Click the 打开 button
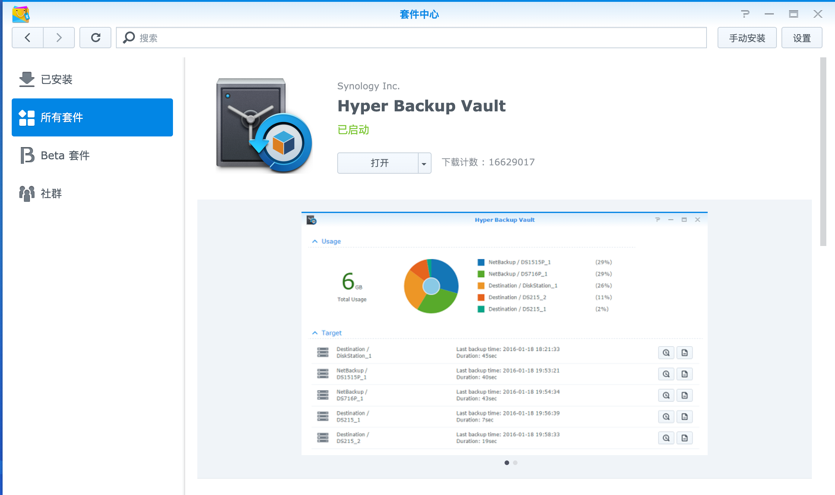Image resolution: width=835 pixels, height=495 pixels. [x=378, y=163]
